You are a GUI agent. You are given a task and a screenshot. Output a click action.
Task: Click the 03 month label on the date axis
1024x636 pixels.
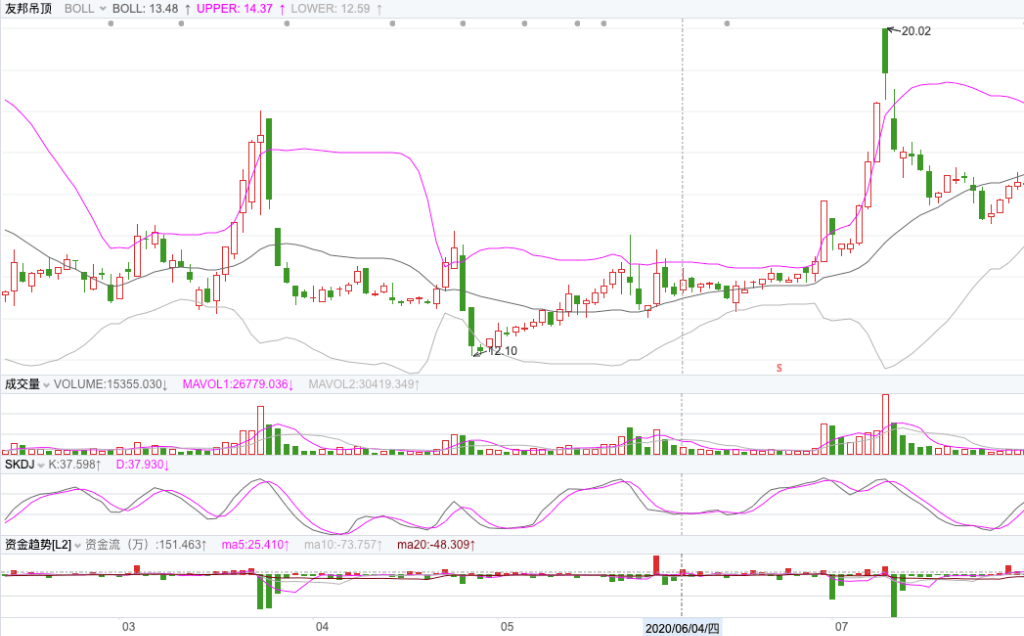pyautogui.click(x=129, y=627)
